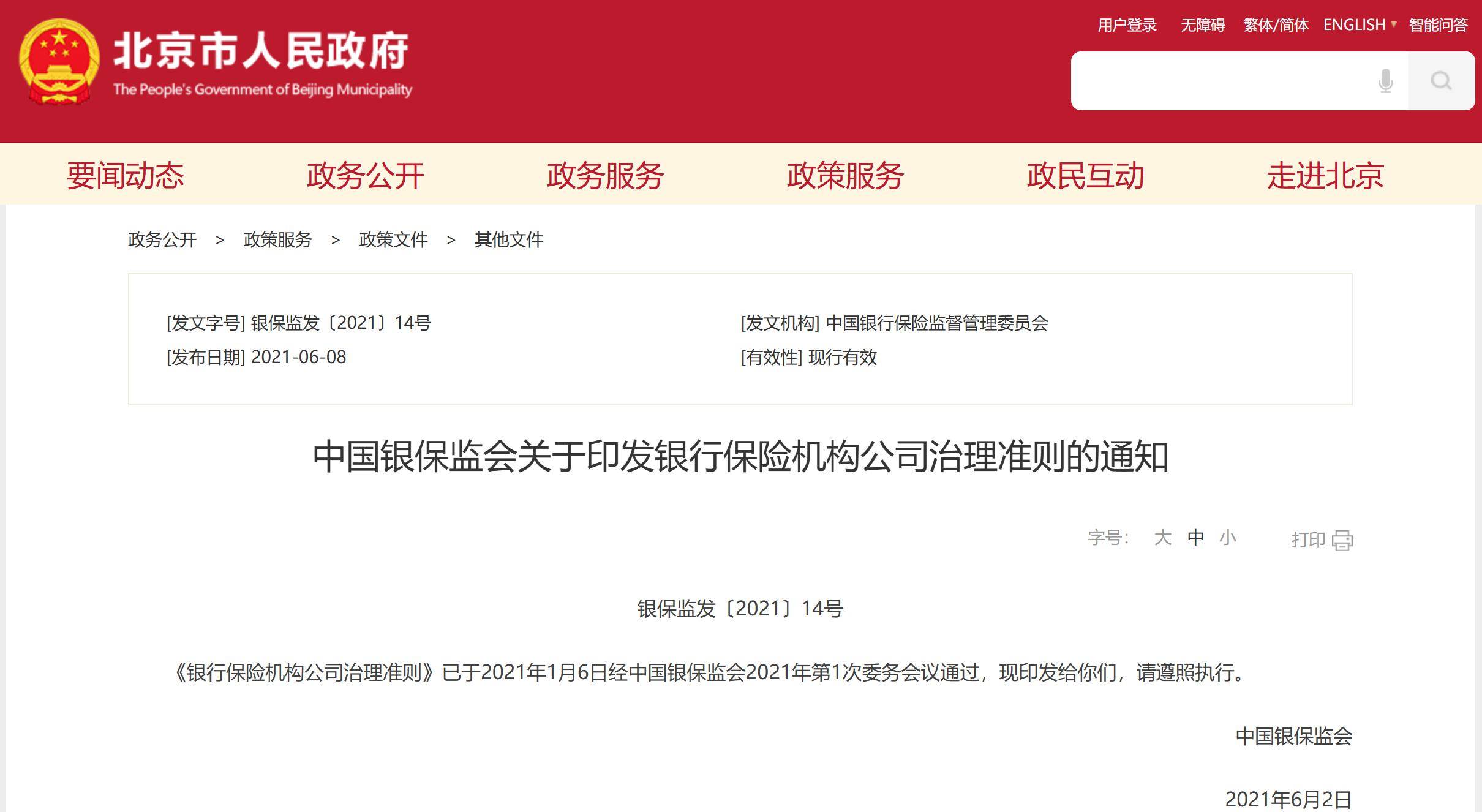Select large font size 大

click(1162, 538)
